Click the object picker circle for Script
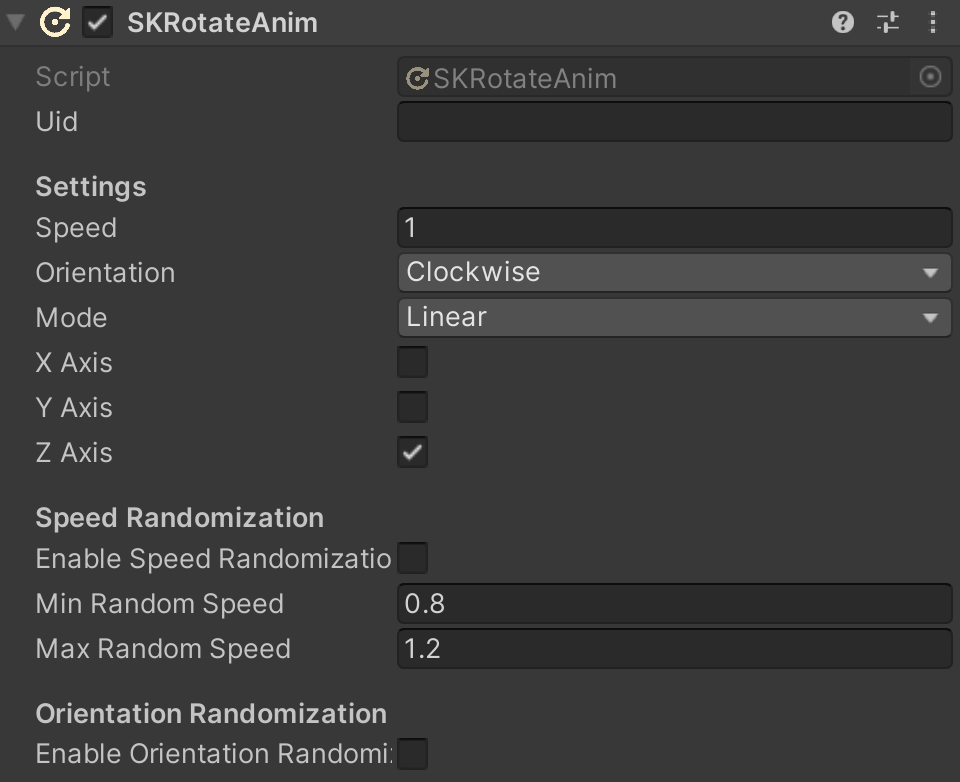Viewport: 960px width, 782px height. pos(930,77)
